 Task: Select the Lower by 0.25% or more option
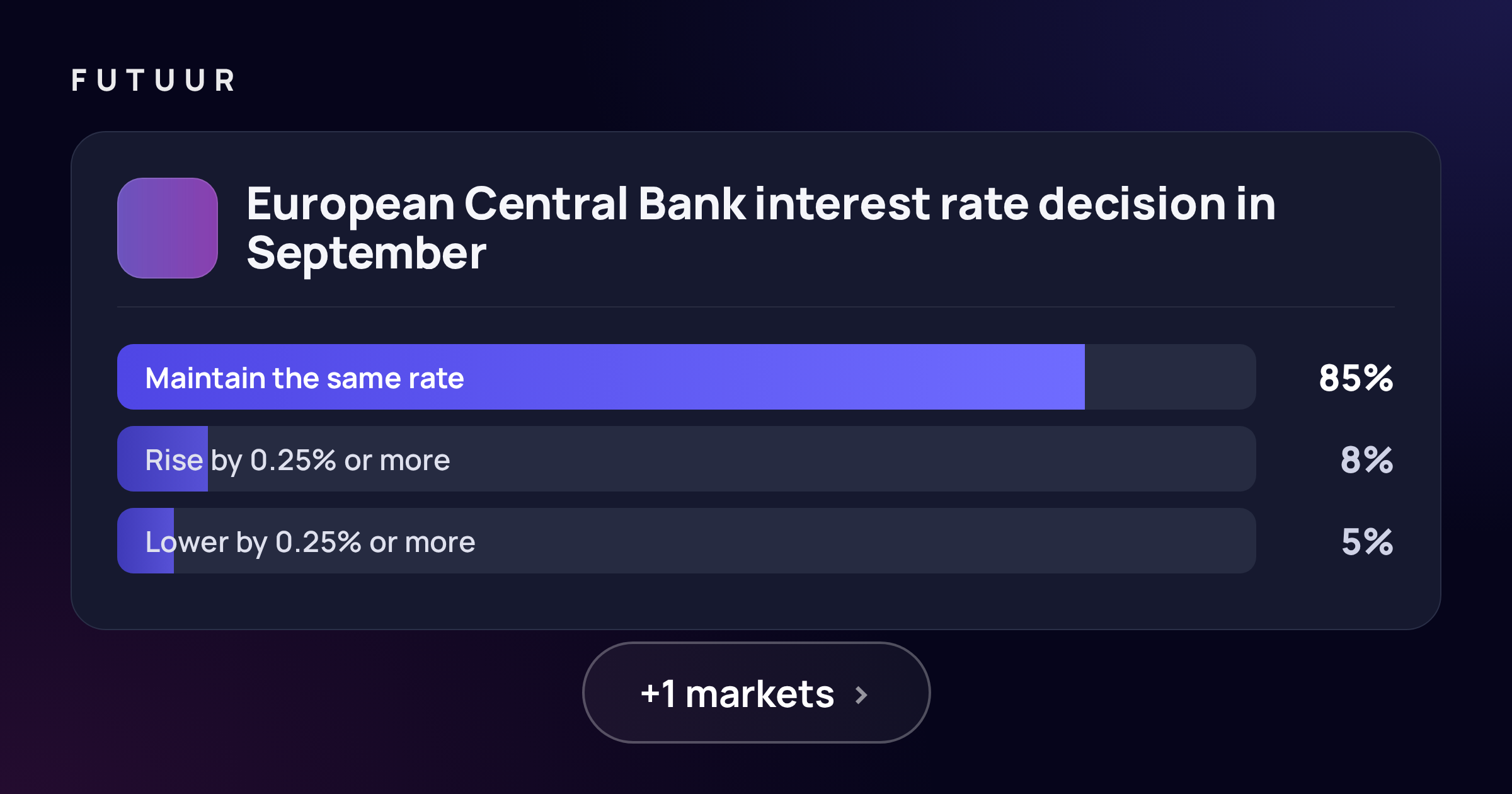pos(687,541)
